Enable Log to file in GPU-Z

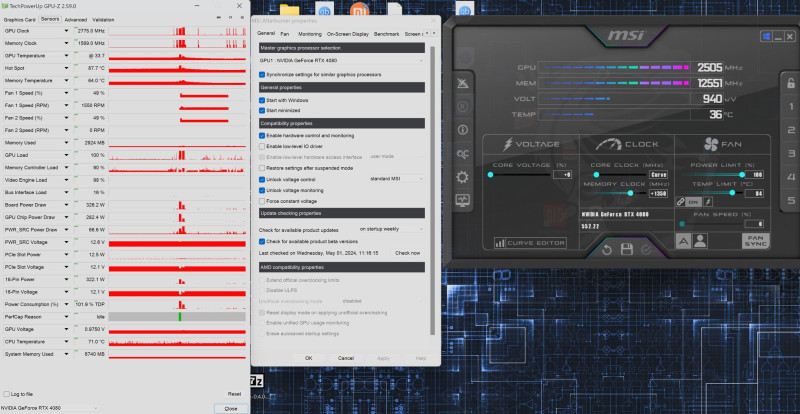(x=6, y=394)
